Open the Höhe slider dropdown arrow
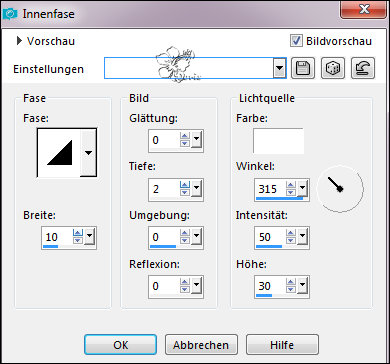 tap(302, 286)
